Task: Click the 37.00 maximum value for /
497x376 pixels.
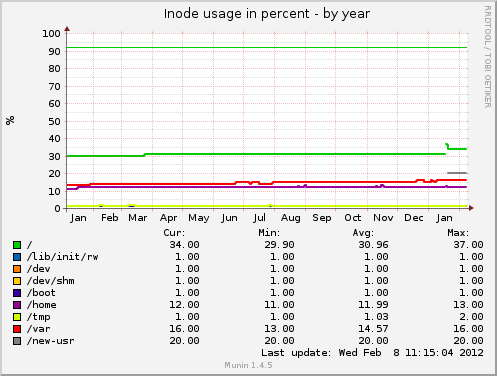Action: tap(468, 245)
